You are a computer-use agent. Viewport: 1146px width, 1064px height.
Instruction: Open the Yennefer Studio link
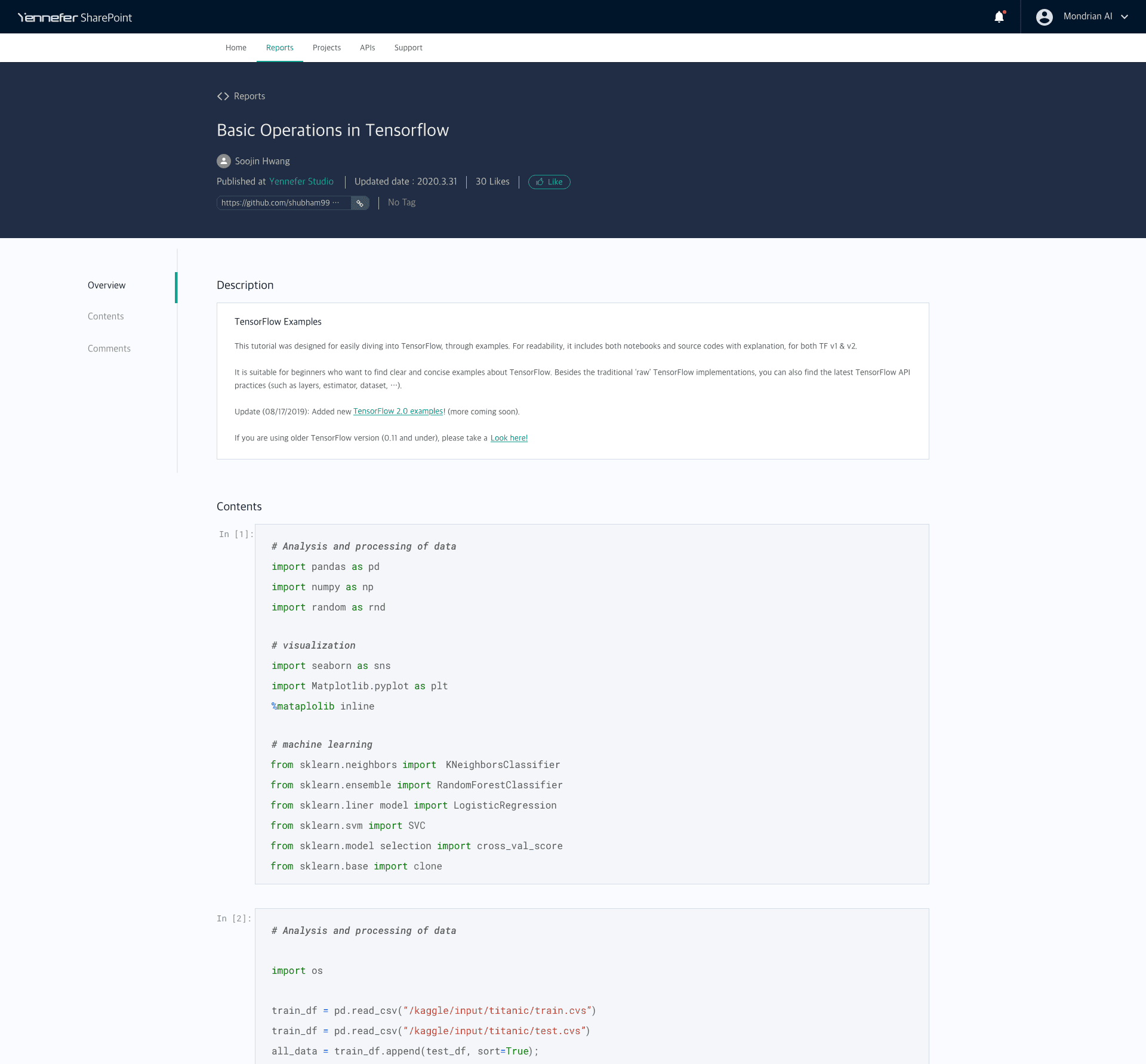coord(301,181)
